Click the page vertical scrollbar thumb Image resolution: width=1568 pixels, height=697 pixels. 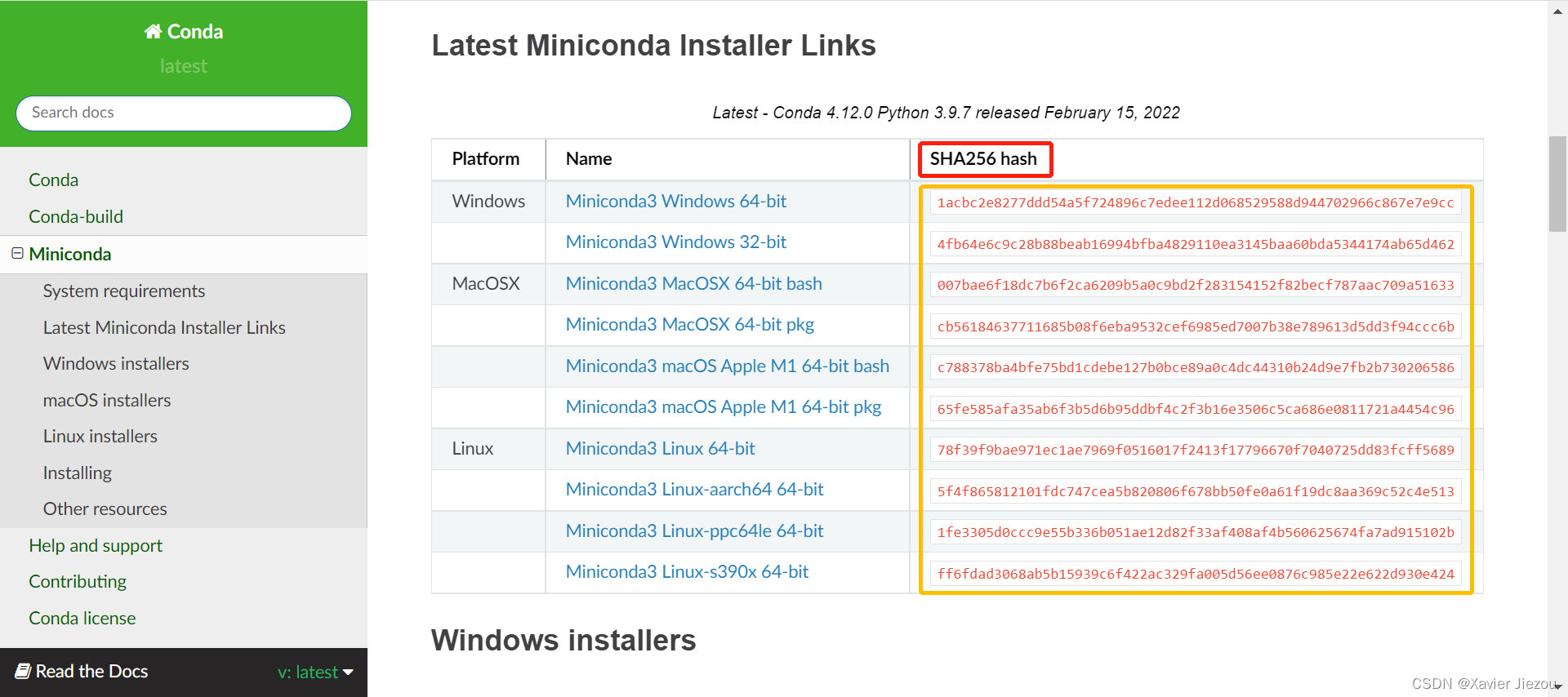[x=1557, y=184]
